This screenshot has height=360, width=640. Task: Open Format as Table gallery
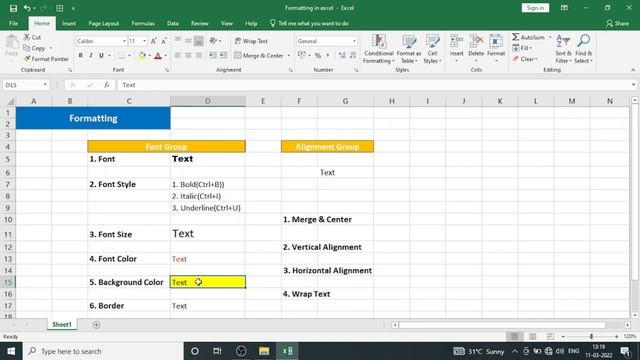point(409,49)
